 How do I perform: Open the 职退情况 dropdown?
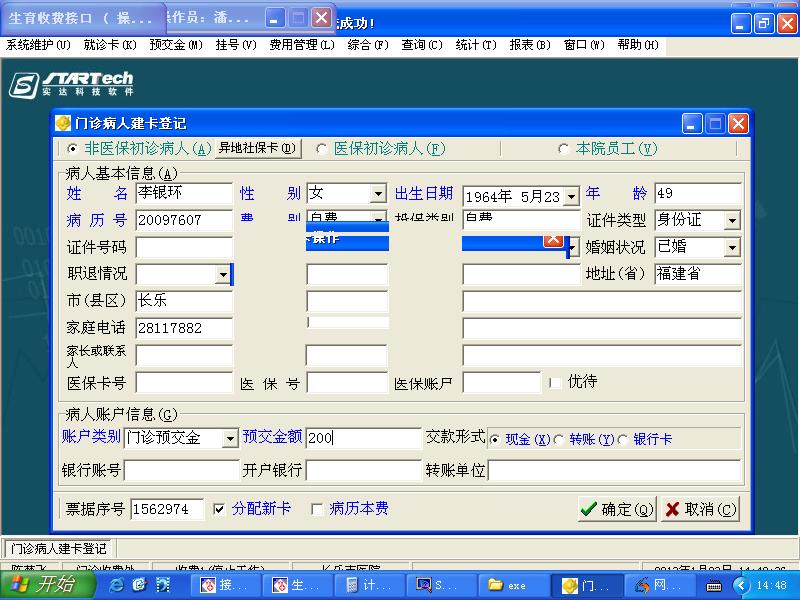223,274
